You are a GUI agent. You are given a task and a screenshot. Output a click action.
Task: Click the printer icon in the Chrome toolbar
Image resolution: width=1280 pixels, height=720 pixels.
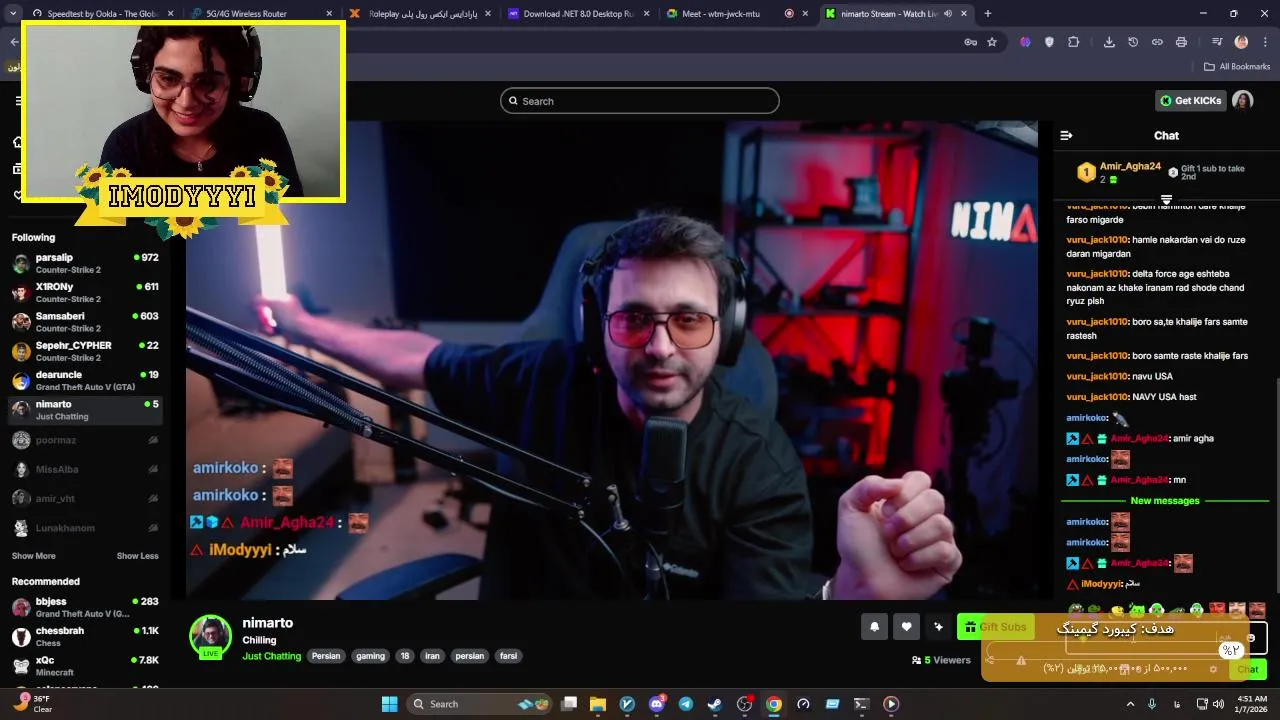point(1181,42)
